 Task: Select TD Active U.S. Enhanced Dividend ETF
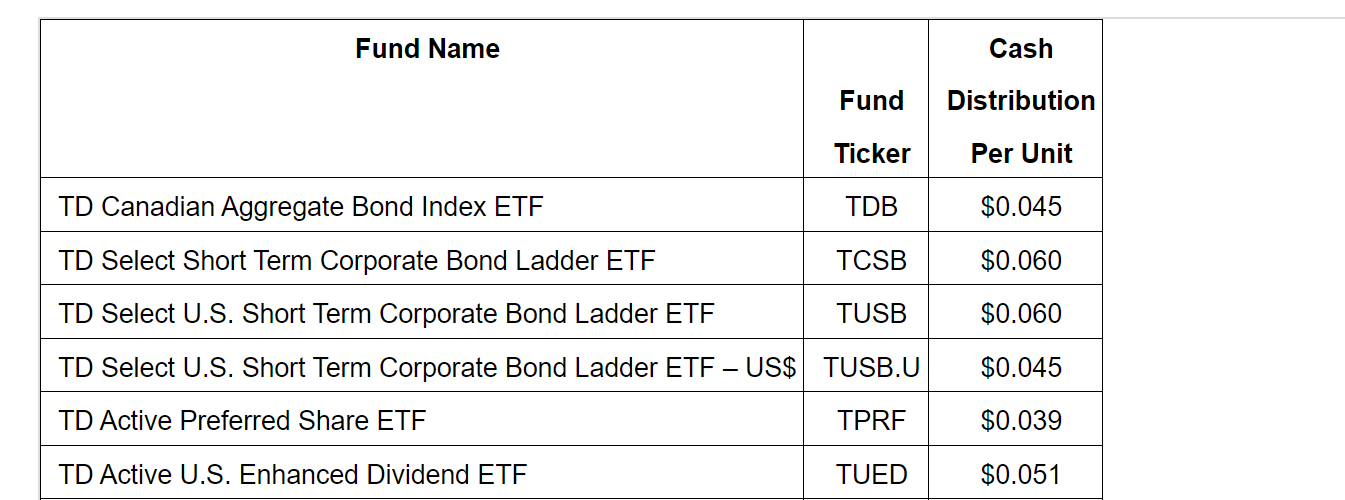click(292, 474)
